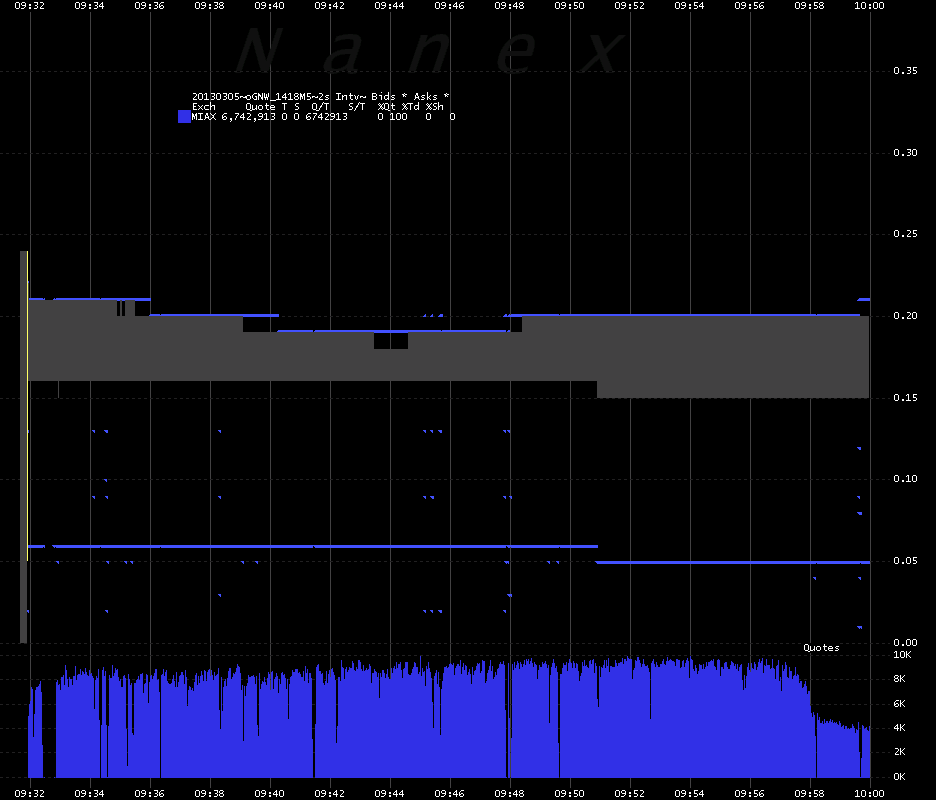Click the %Qt value 100 in legend
The width and height of the screenshot is (936, 800).
(398, 117)
